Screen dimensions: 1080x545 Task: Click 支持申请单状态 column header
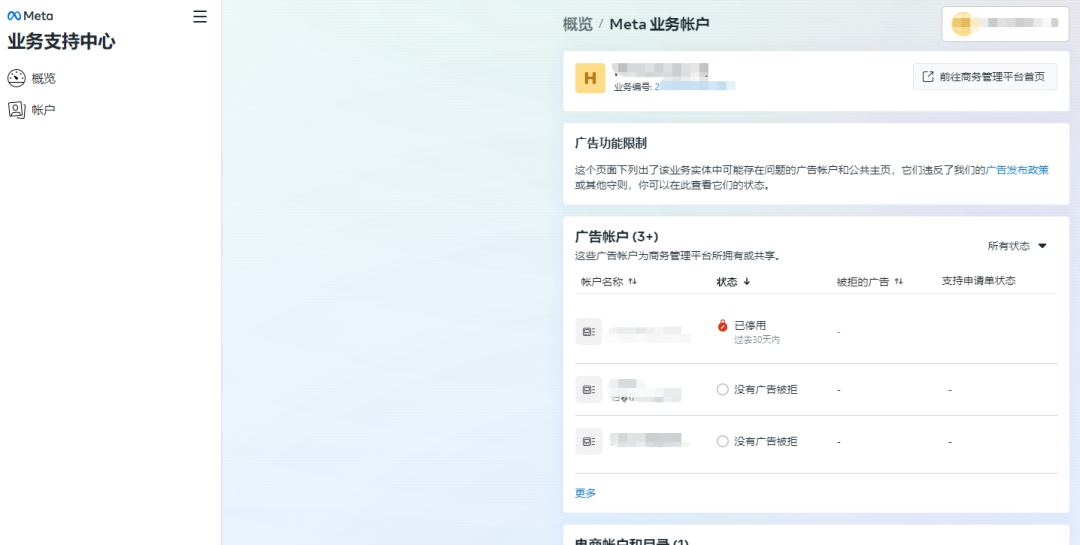click(978, 280)
